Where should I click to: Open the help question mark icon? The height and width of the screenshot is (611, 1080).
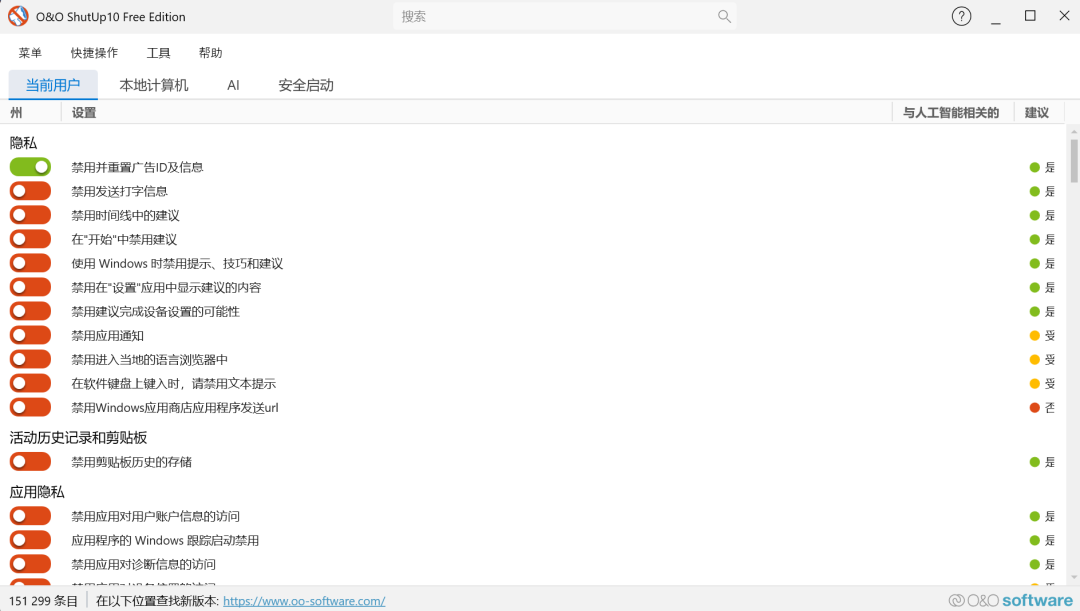[x=961, y=17]
